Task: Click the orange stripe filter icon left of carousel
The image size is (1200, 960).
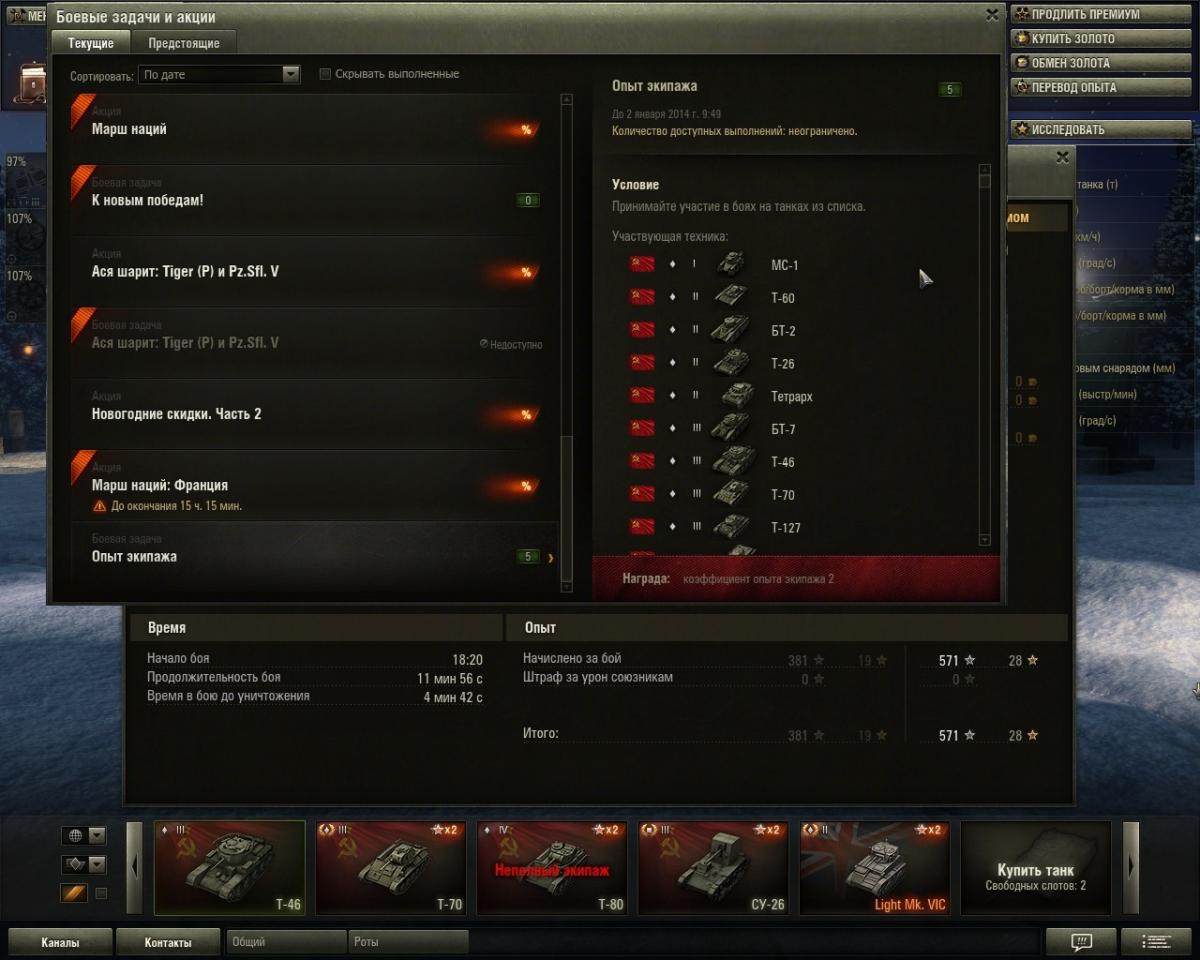Action: click(75, 893)
